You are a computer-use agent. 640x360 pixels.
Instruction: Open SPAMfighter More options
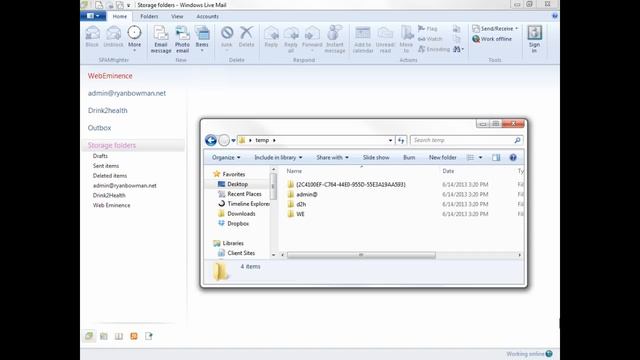tap(134, 39)
